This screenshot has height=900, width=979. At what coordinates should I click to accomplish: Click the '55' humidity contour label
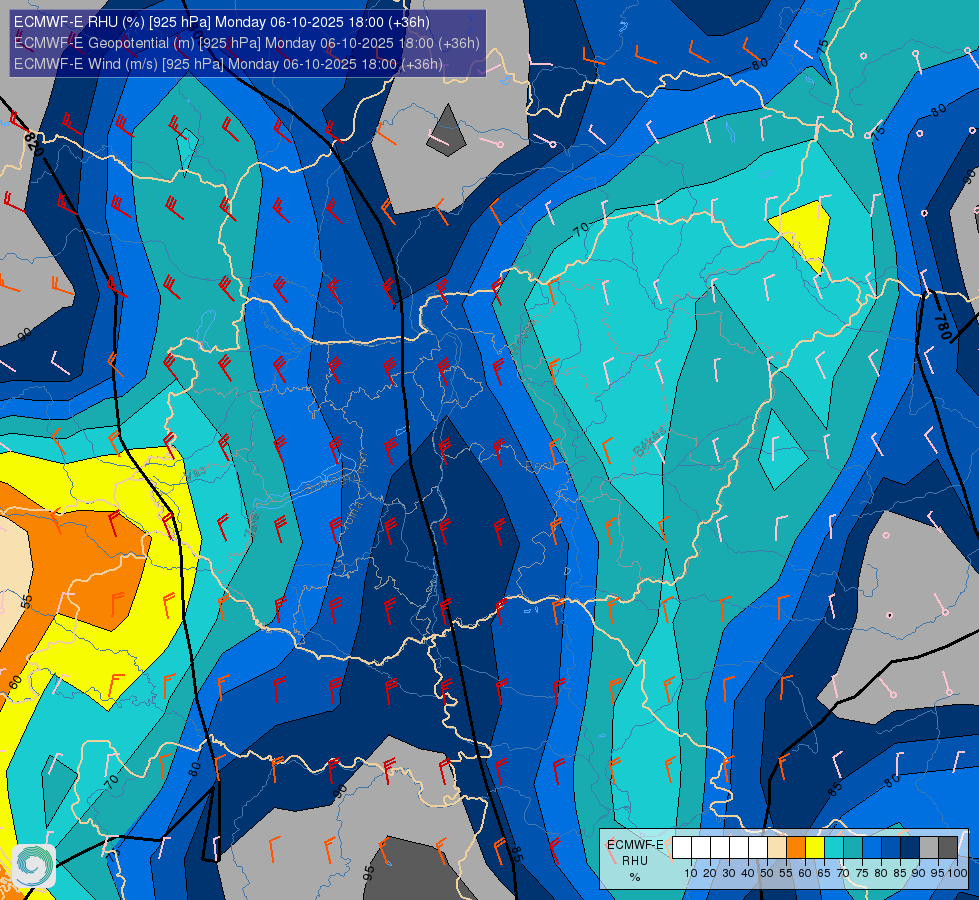26,601
